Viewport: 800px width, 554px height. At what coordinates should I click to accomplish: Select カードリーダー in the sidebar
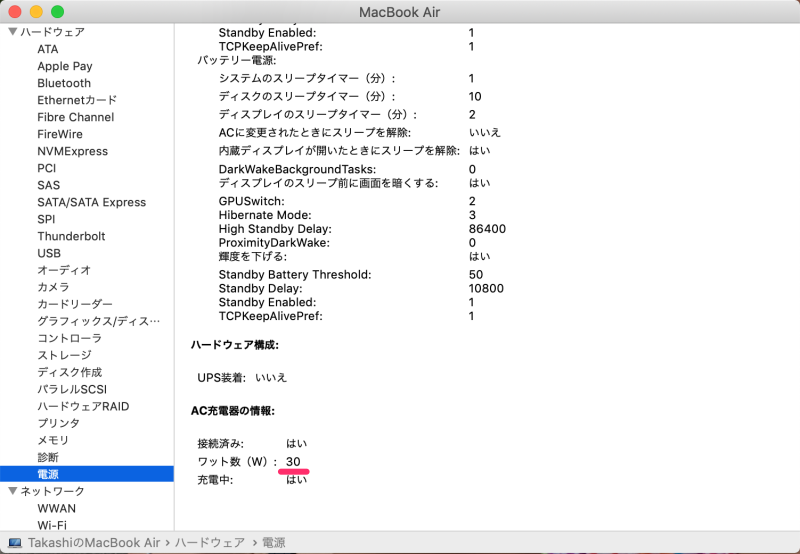(x=74, y=304)
